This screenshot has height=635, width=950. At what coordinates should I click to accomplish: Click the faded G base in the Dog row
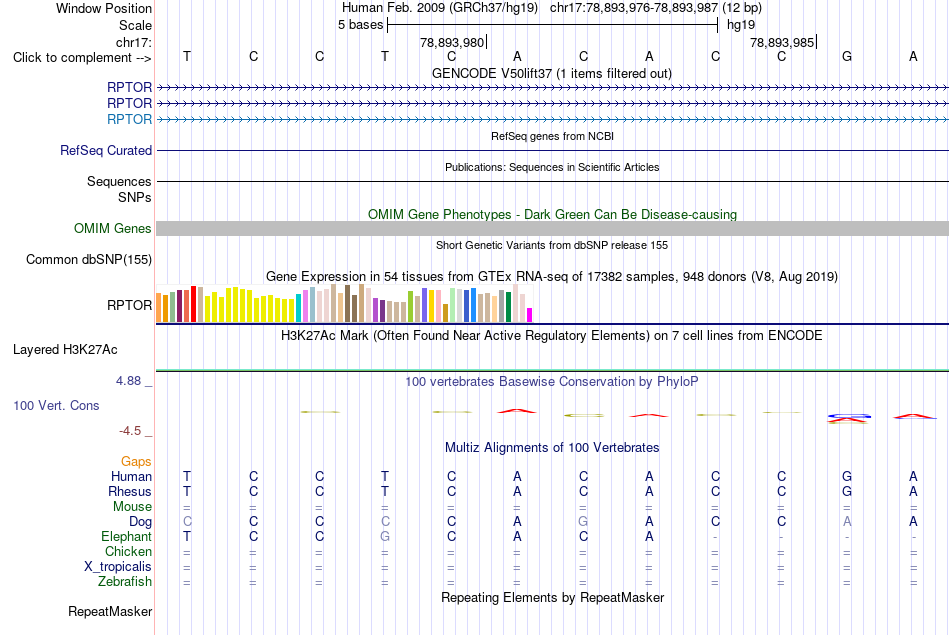[583, 521]
